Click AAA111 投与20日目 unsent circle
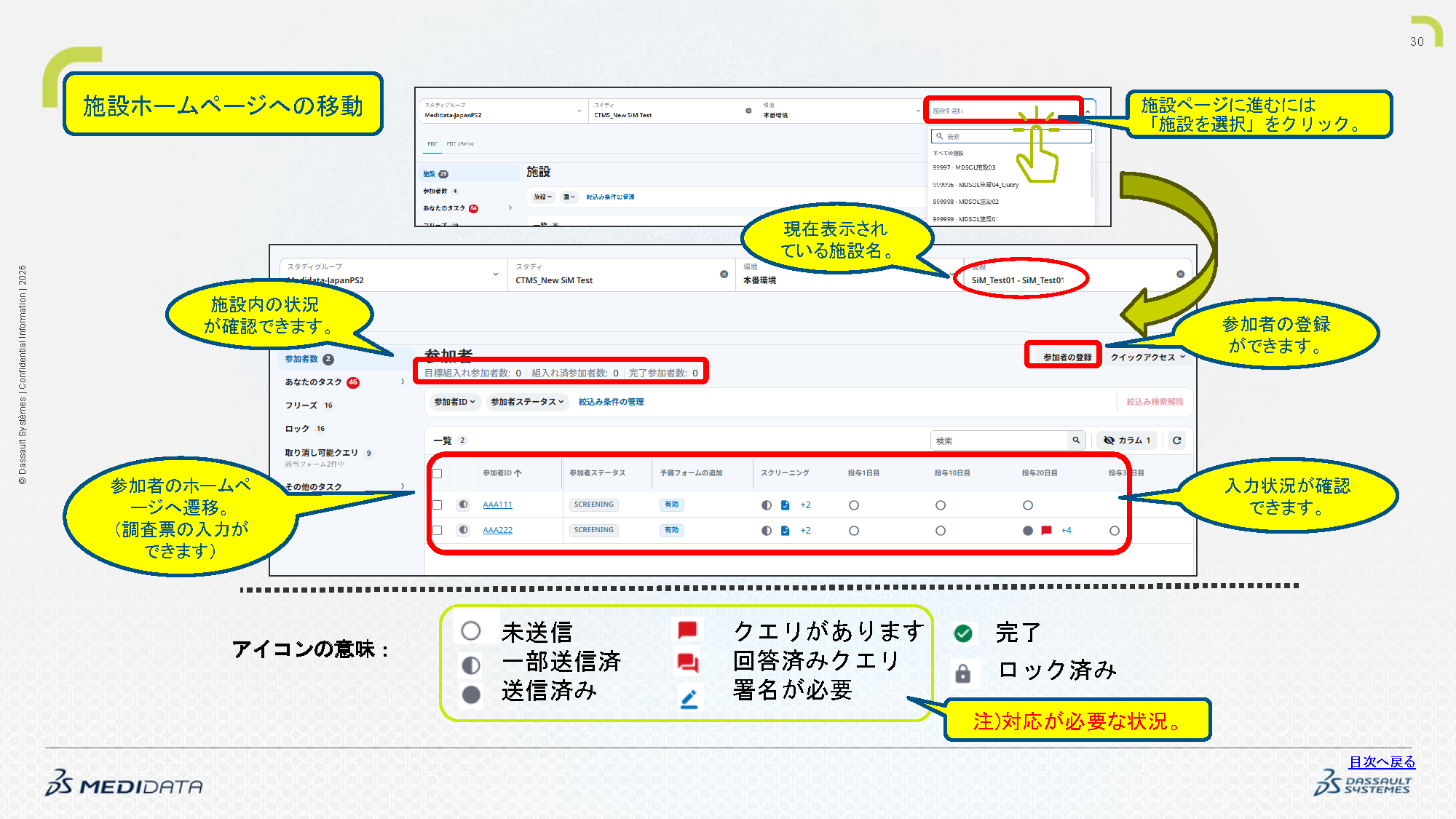1456x819 pixels. click(1028, 505)
